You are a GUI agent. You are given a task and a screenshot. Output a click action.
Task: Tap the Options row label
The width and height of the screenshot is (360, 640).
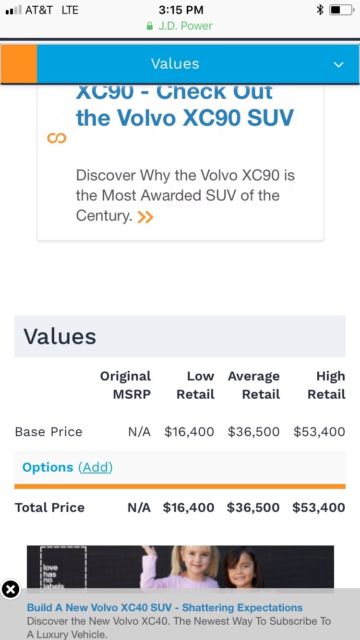pos(48,467)
